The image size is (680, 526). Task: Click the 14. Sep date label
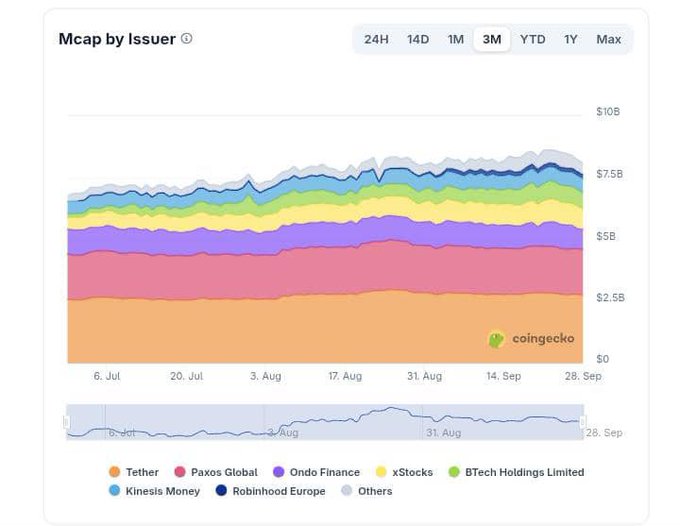[x=503, y=376]
